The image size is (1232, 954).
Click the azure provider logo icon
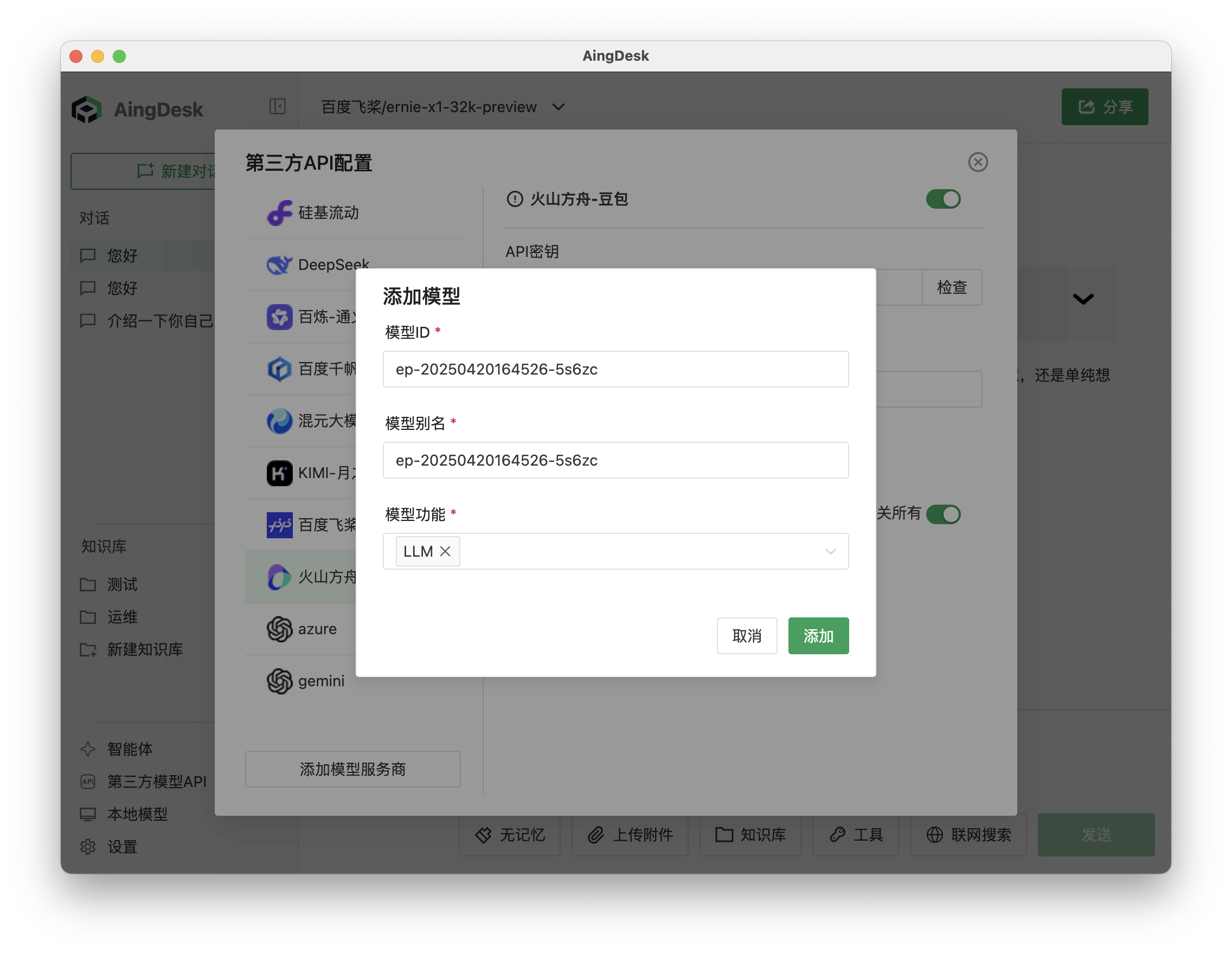point(279,629)
